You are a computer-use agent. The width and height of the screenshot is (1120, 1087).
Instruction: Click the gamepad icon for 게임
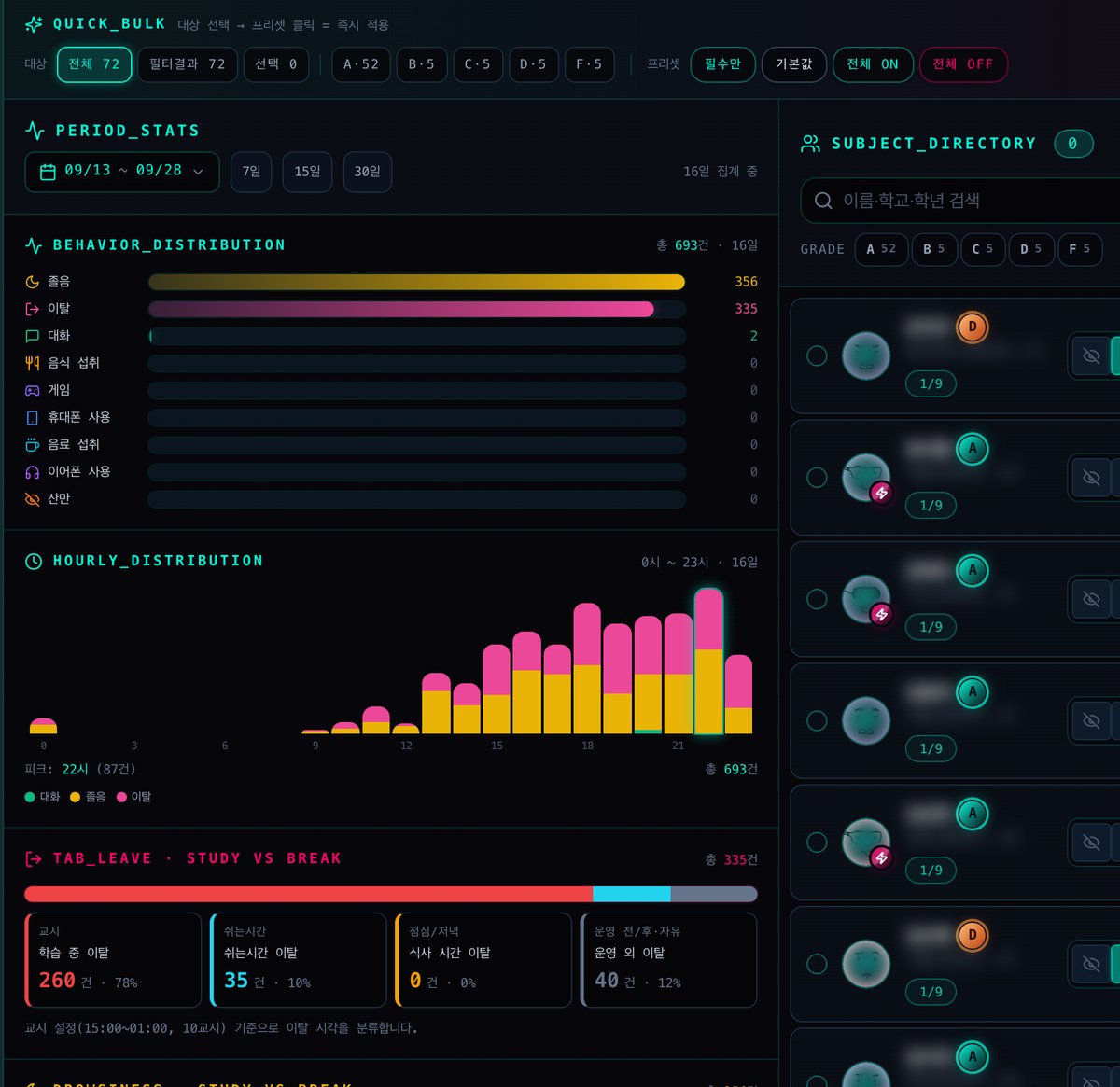tap(33, 390)
